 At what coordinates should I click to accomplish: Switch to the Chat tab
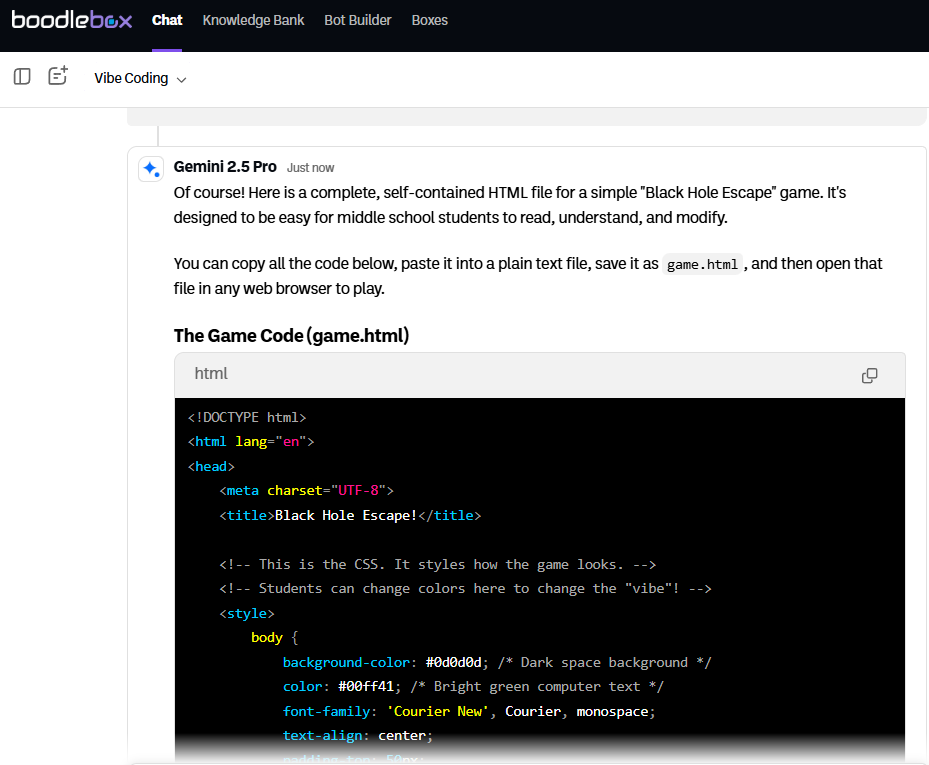[x=167, y=20]
